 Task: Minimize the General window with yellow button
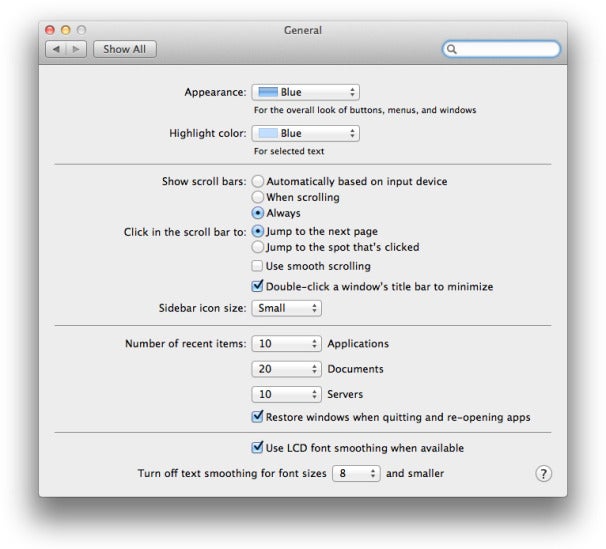(66, 30)
